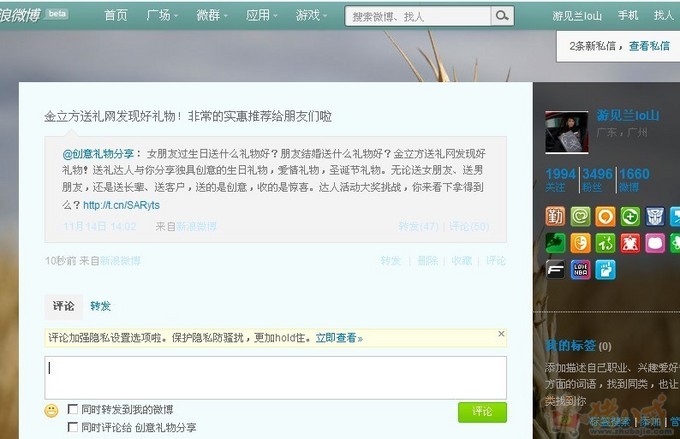Click 评论(50) on the original post

469,226
